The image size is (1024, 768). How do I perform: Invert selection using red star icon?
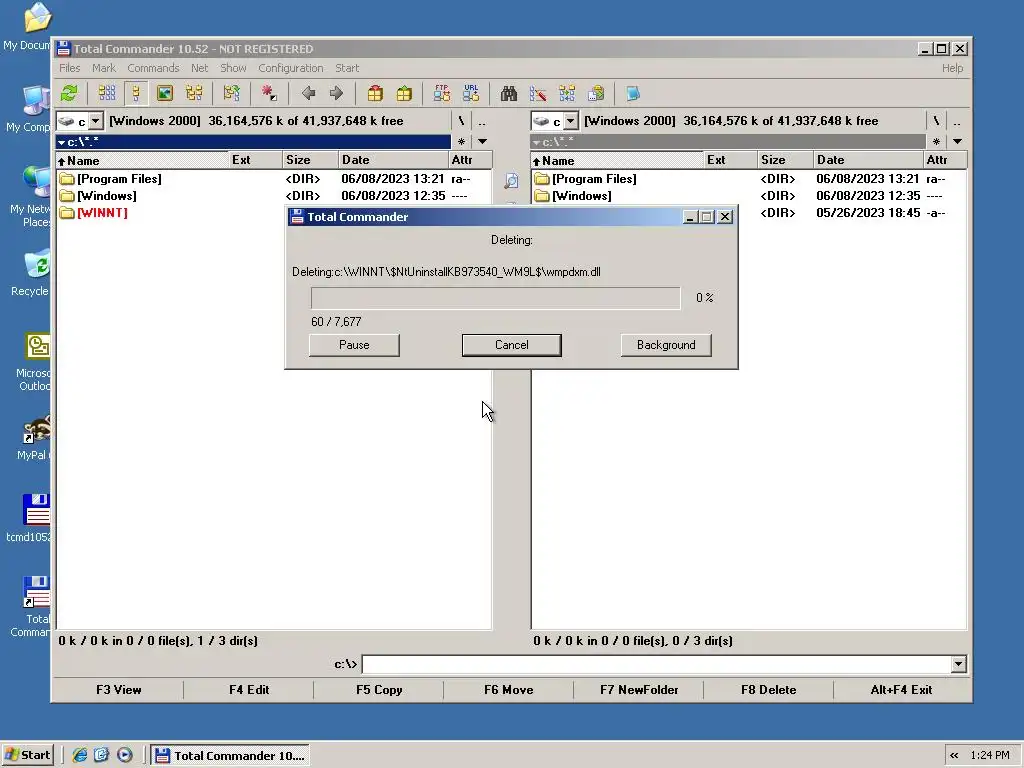pyautogui.click(x=269, y=93)
